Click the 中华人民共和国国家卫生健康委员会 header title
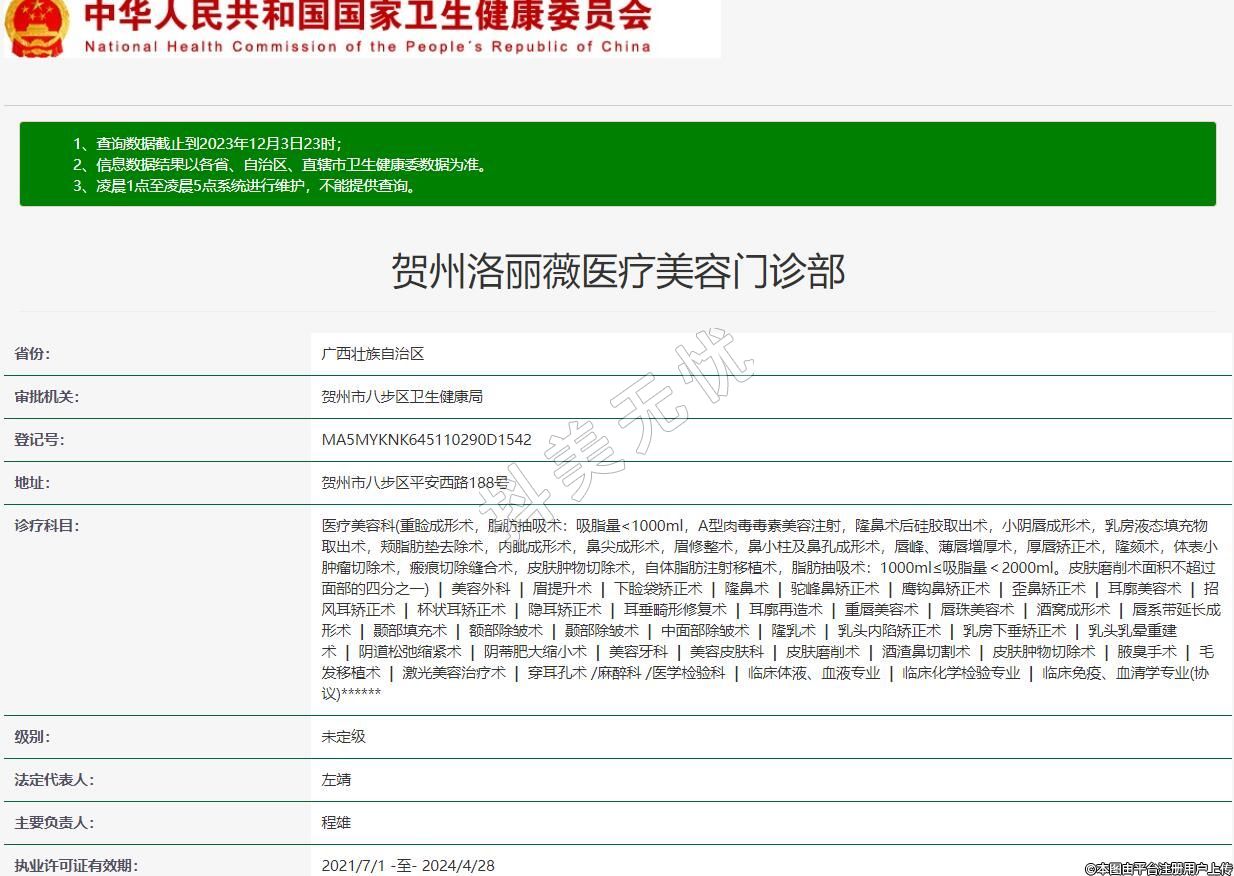This screenshot has height=876, width=1234. pos(367,17)
